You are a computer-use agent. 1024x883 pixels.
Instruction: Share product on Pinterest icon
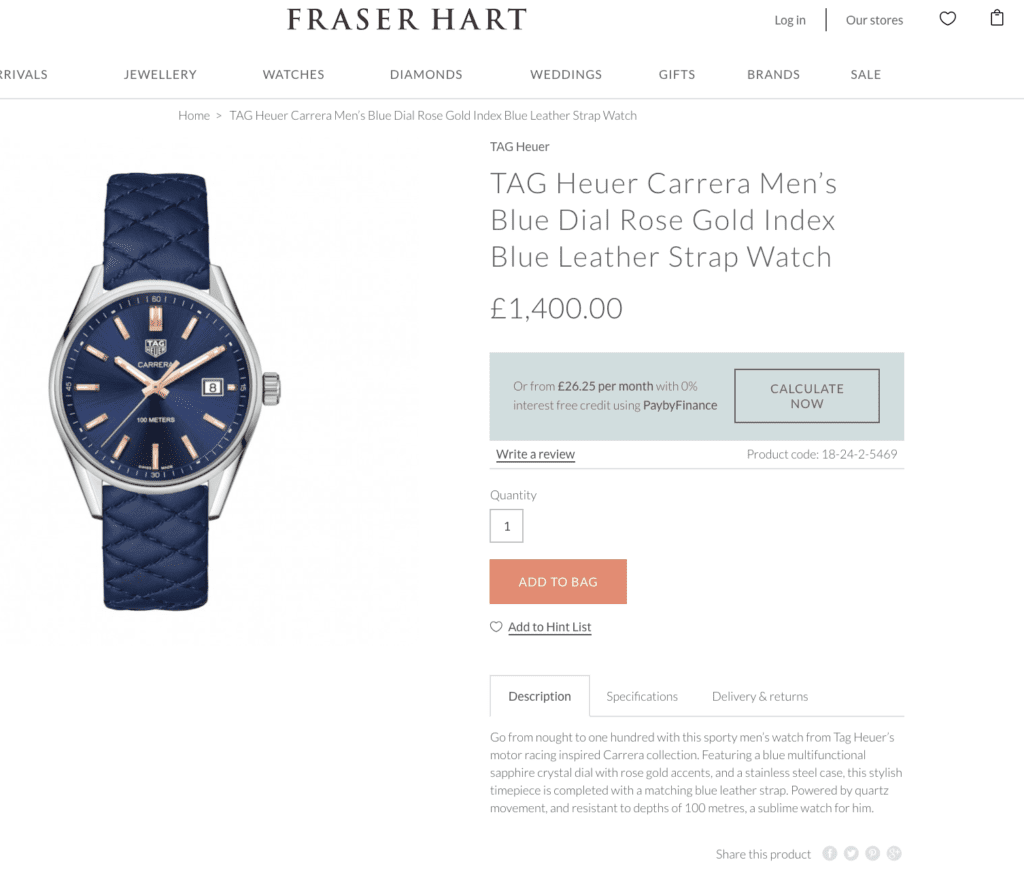[x=872, y=854]
